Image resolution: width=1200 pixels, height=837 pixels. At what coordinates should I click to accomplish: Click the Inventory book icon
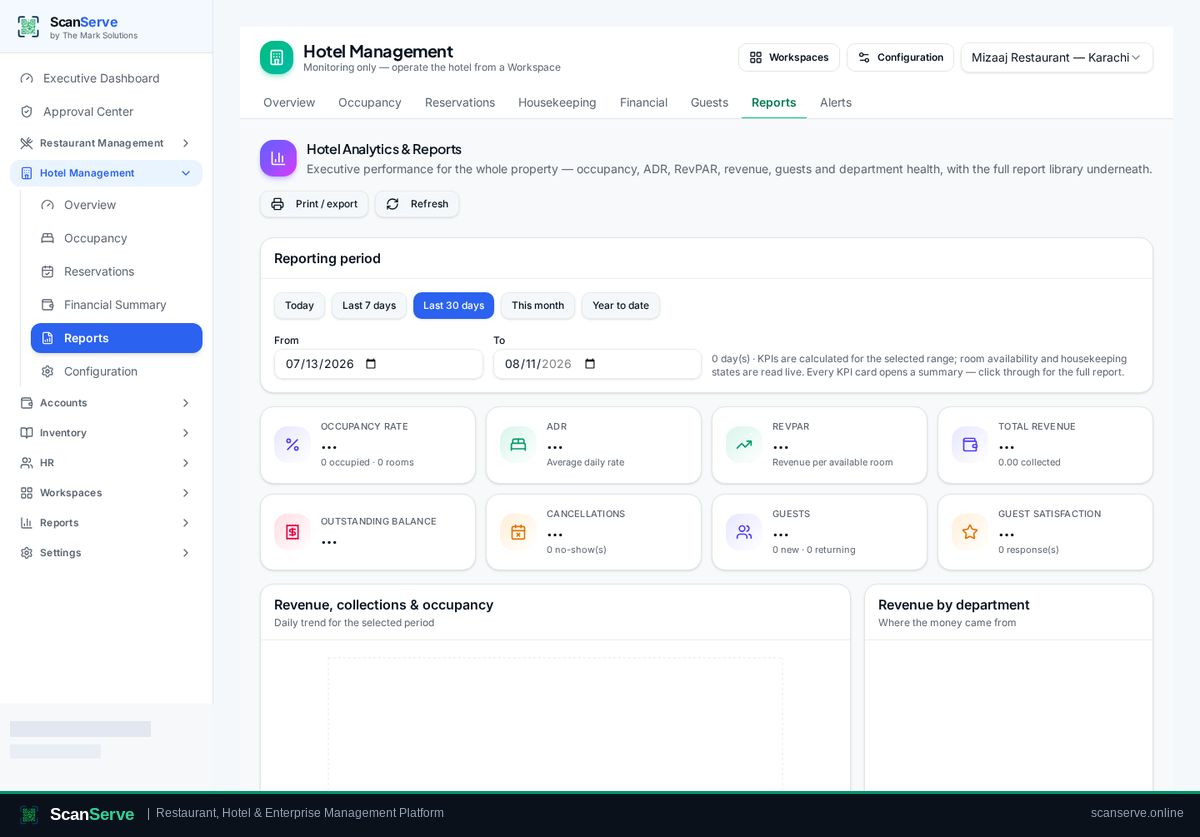[x=27, y=433]
